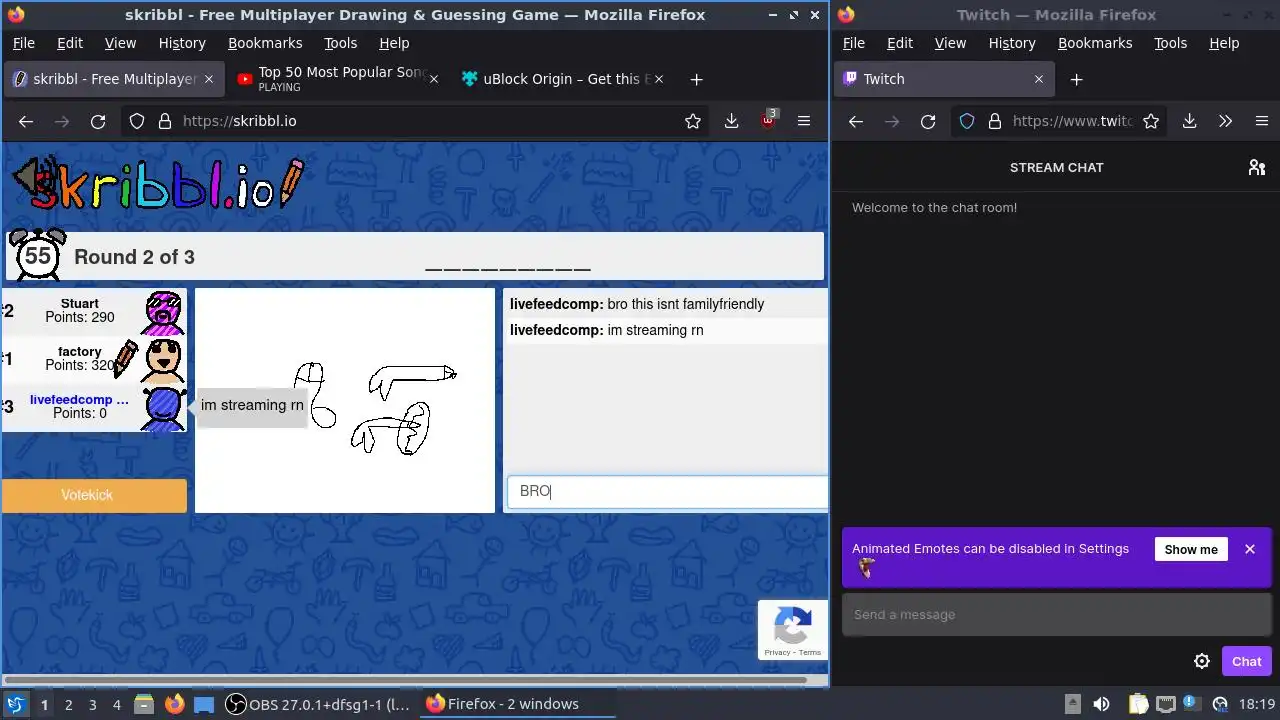Click the shield icon in Twitch address bar
1280x720 pixels.
(x=967, y=121)
